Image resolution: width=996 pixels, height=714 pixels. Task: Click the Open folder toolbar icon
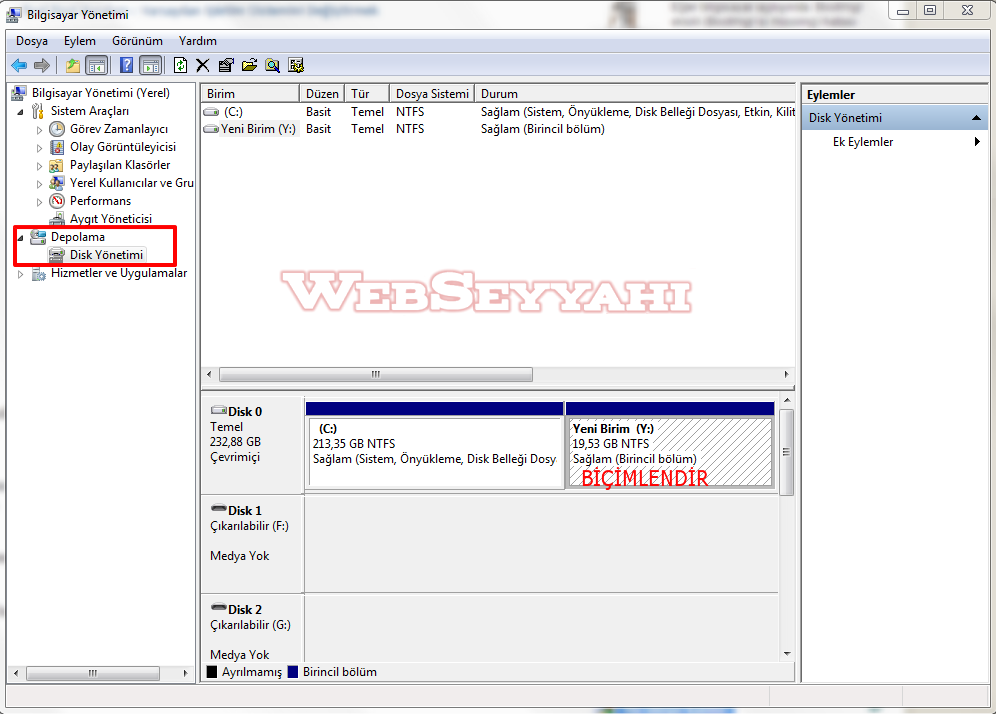[250, 65]
